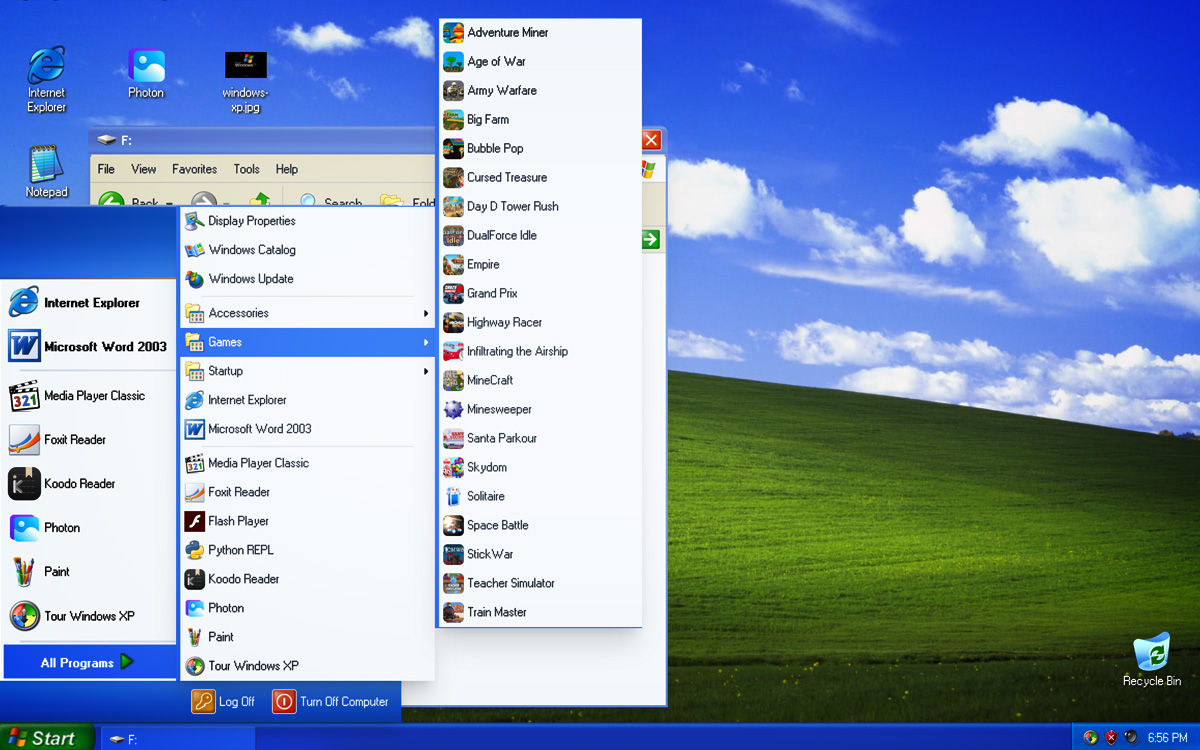Select F: window taskbar button

[x=177, y=739]
